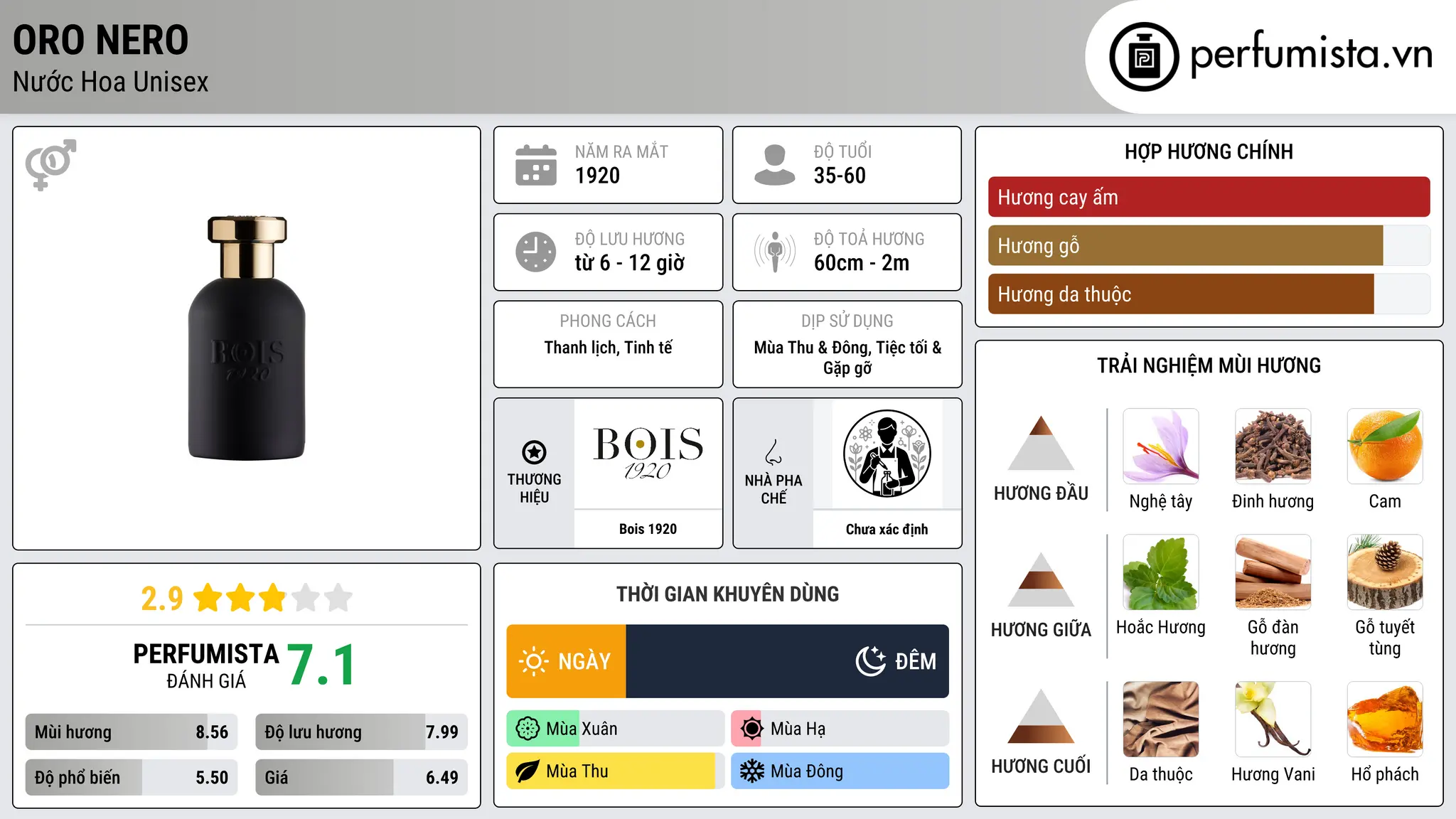1456x819 pixels.
Task: Click the sun icon for Mùa Hạ
Action: tap(751, 729)
